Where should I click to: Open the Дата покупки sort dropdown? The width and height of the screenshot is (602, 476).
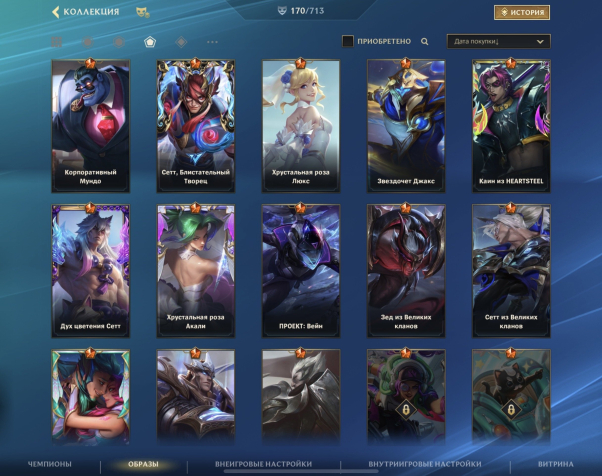[x=498, y=41]
